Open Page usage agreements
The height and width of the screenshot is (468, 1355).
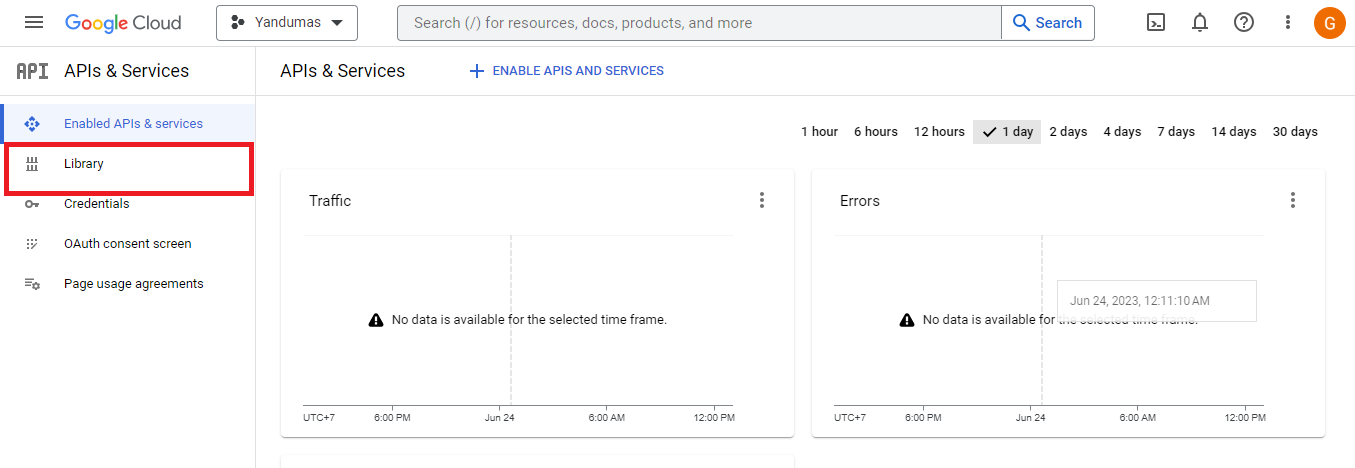(128, 283)
